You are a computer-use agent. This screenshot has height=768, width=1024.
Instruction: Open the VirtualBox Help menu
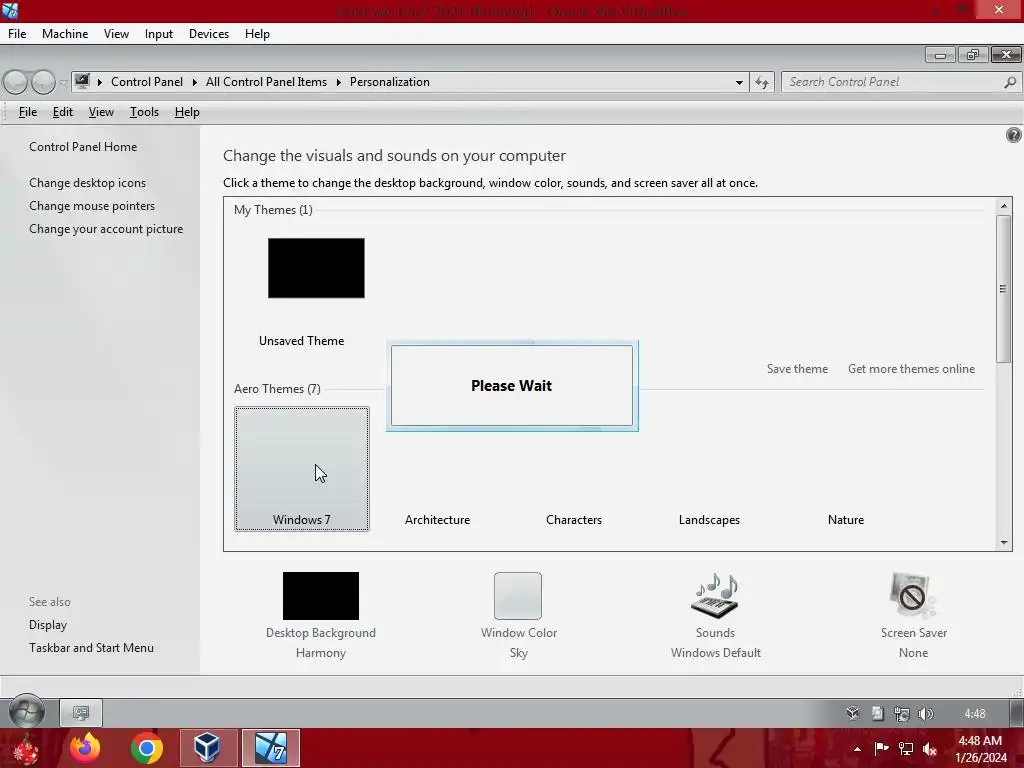[x=257, y=34]
